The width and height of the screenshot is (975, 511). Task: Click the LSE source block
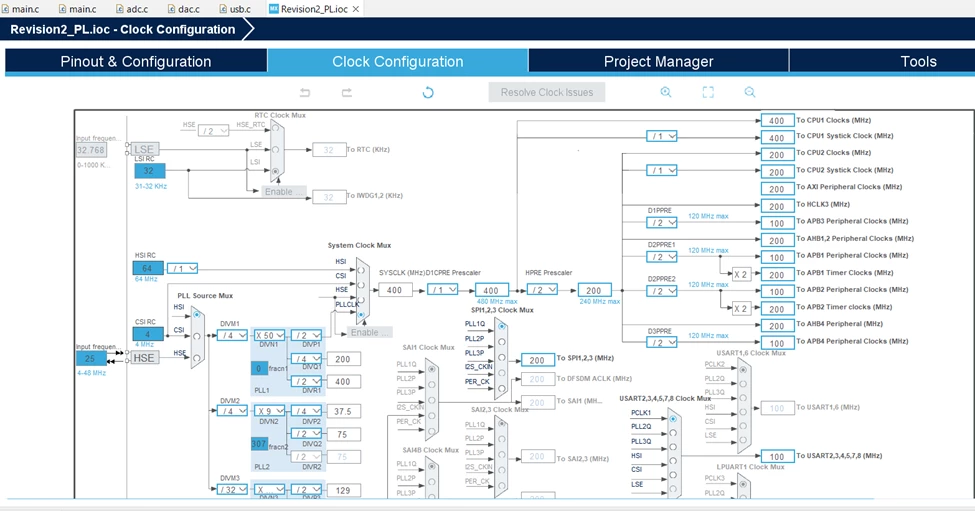pyautogui.click(x=144, y=149)
